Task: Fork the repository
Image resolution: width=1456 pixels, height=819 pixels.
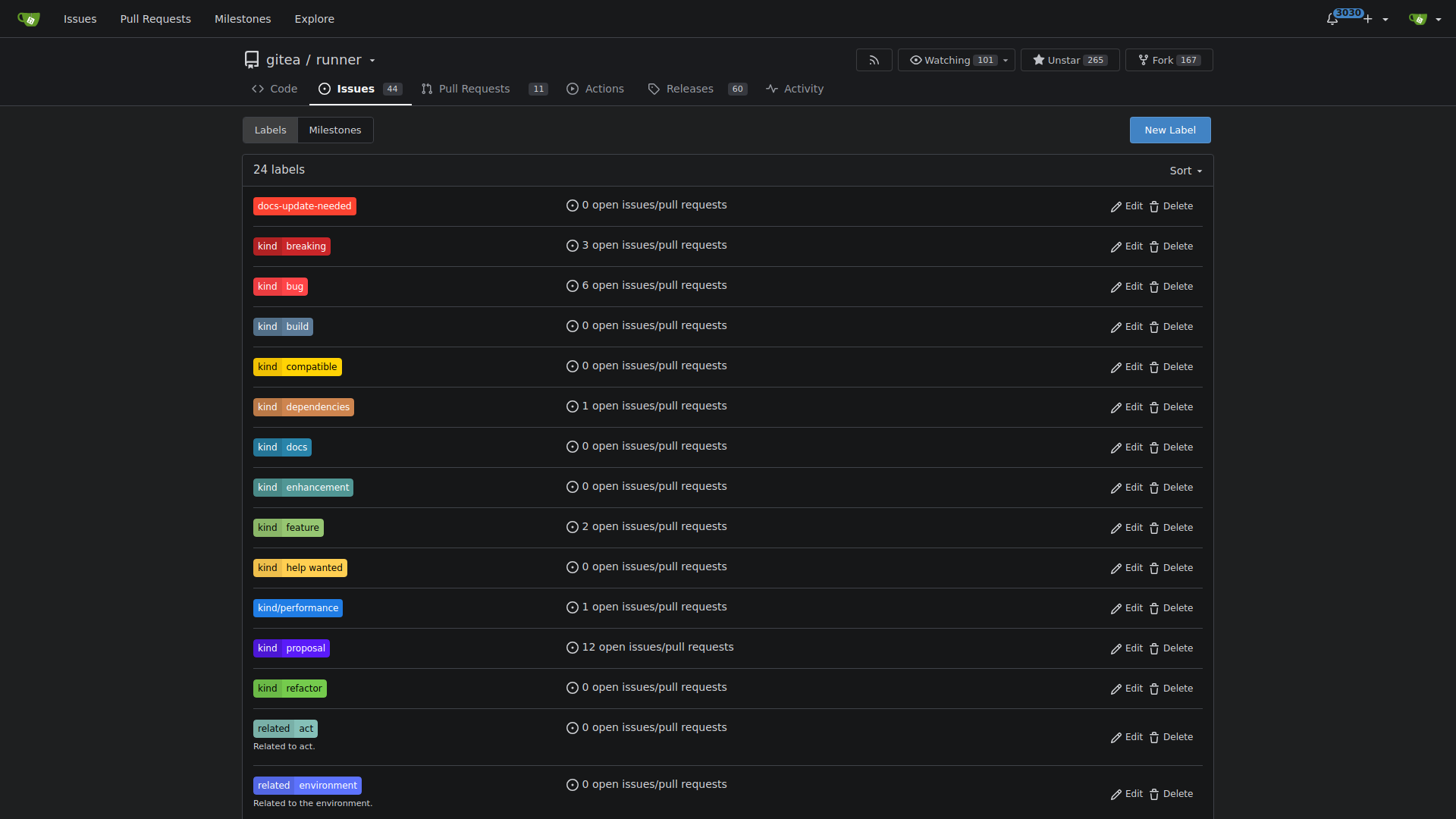Action: [1169, 60]
